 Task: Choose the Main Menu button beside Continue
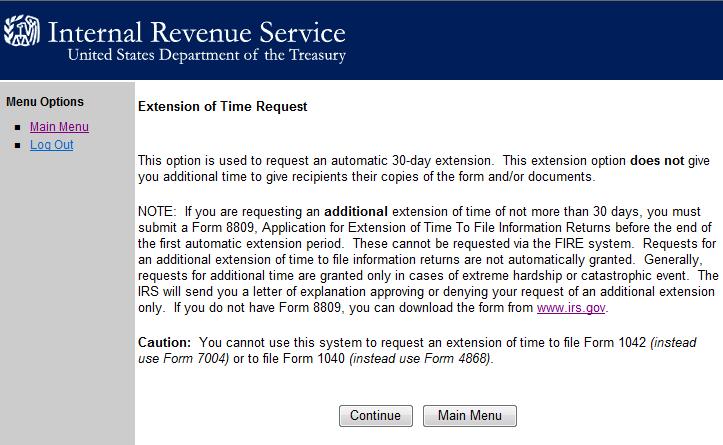tap(469, 415)
